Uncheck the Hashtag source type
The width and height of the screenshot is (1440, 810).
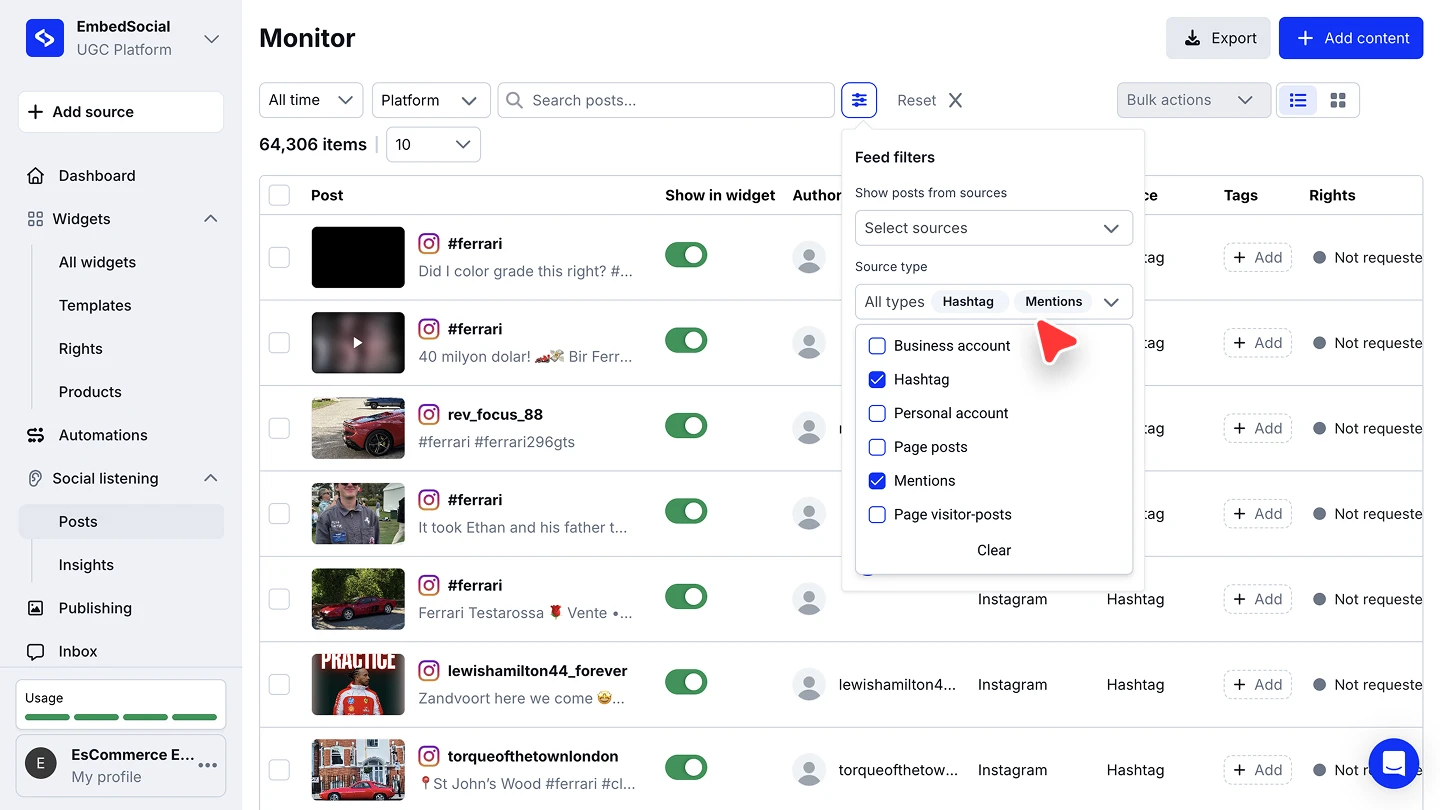877,380
